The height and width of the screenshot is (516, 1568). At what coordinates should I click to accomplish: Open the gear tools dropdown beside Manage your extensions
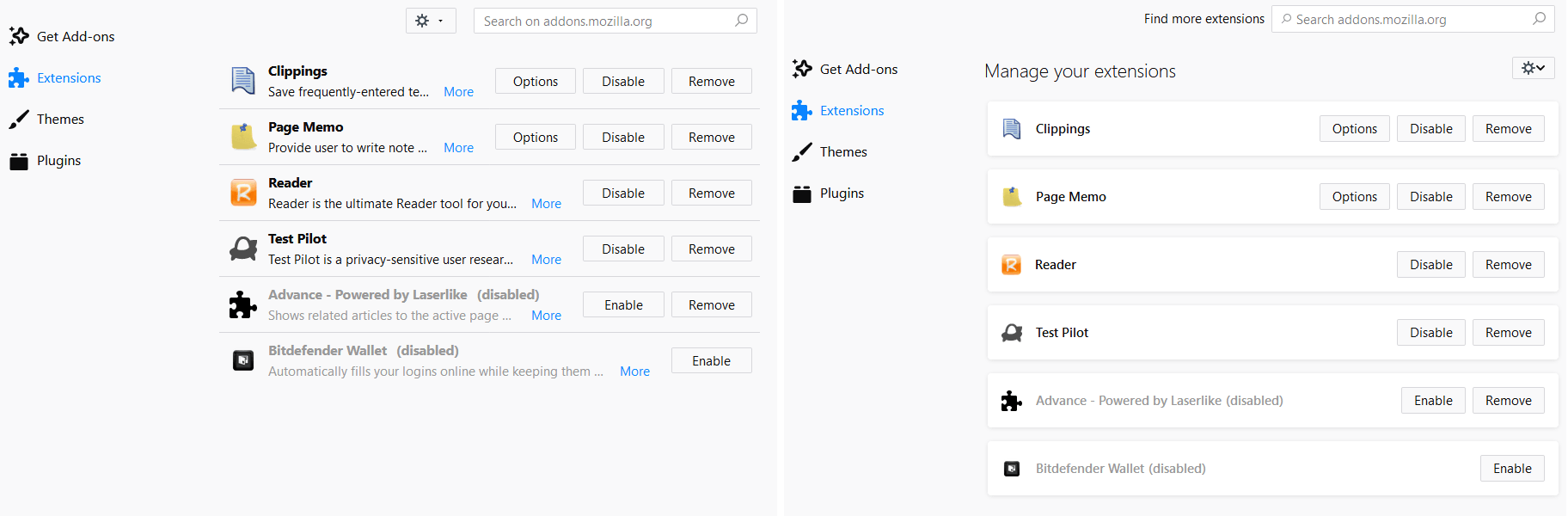tap(1534, 67)
